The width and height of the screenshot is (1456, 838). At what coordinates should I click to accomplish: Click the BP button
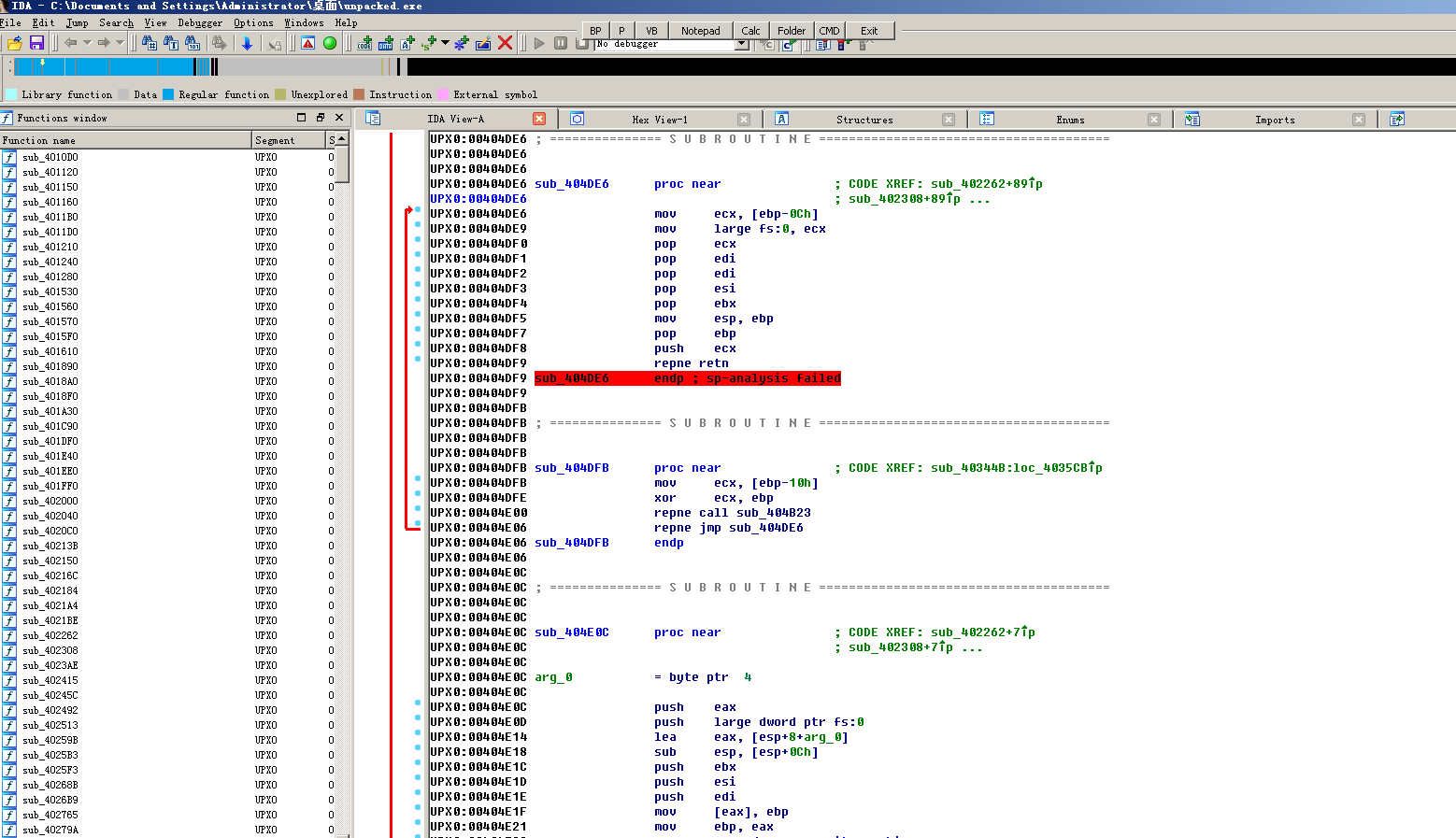click(595, 31)
